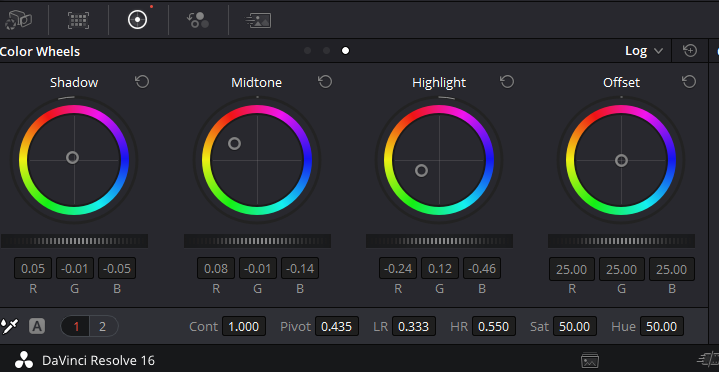Reset all color wheels icon
Viewport: 719px width, 372px height.
tap(690, 50)
